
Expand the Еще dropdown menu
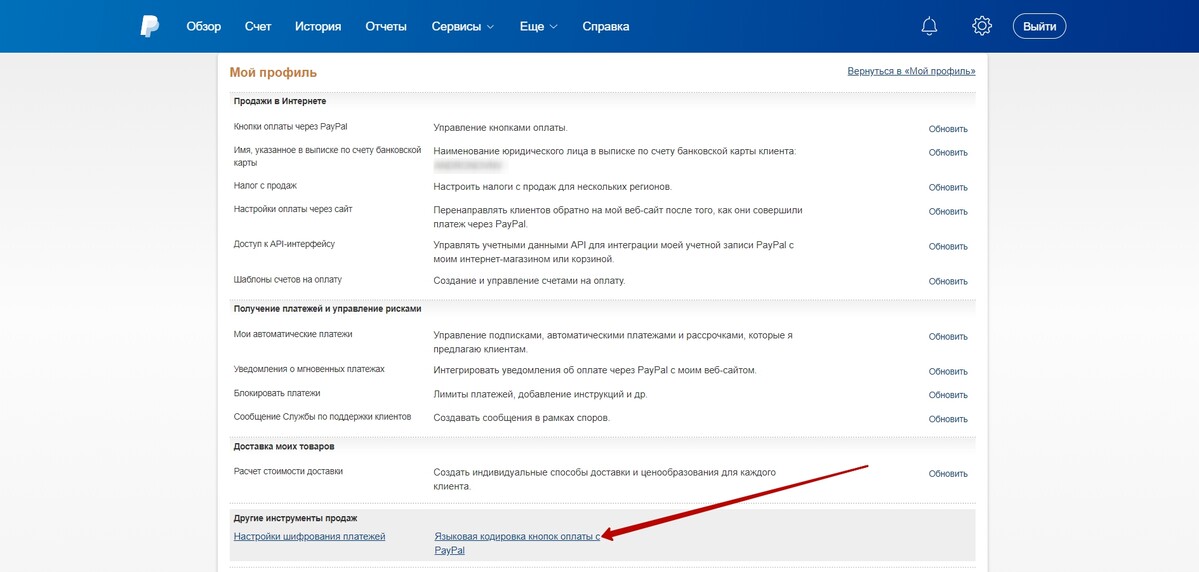point(538,26)
